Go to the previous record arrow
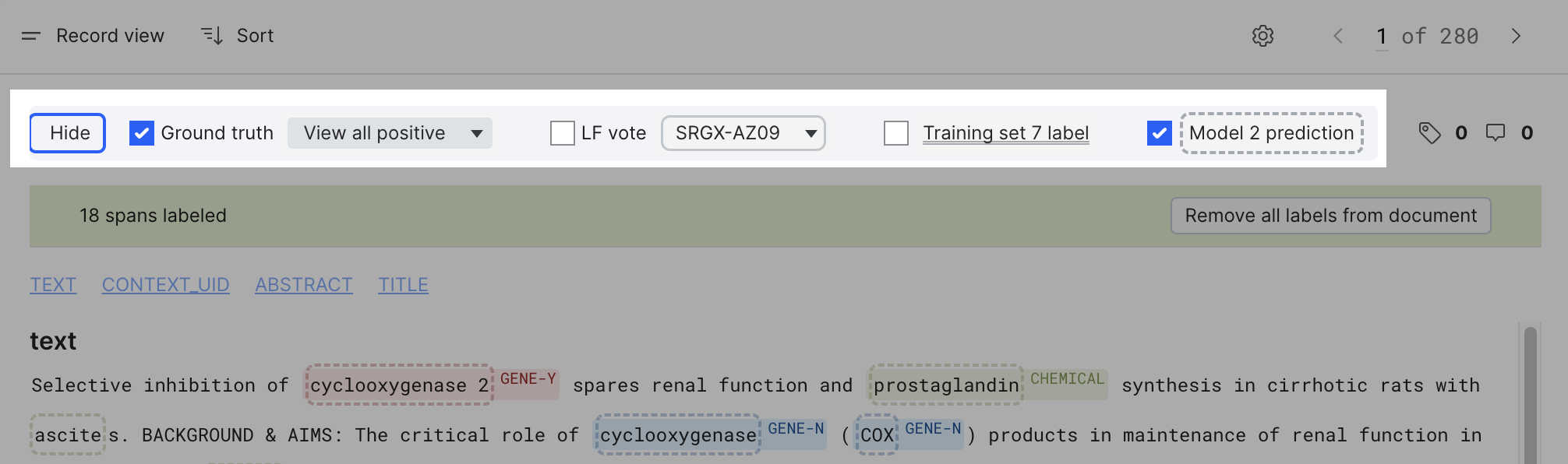Screen dimensions: 1568x464 (1338, 36)
